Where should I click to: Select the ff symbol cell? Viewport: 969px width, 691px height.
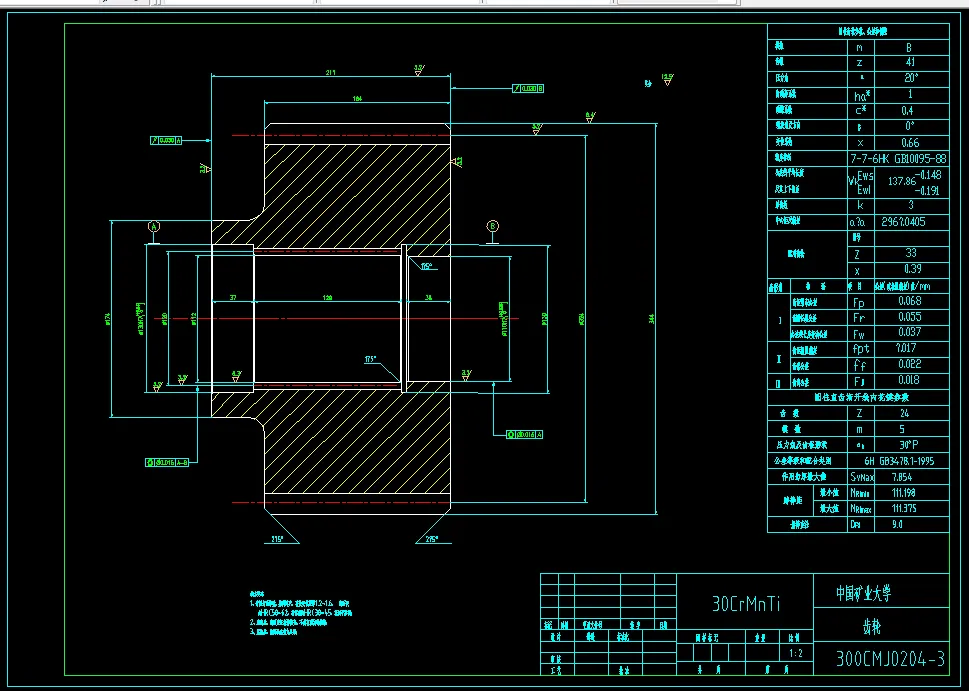click(x=861, y=365)
